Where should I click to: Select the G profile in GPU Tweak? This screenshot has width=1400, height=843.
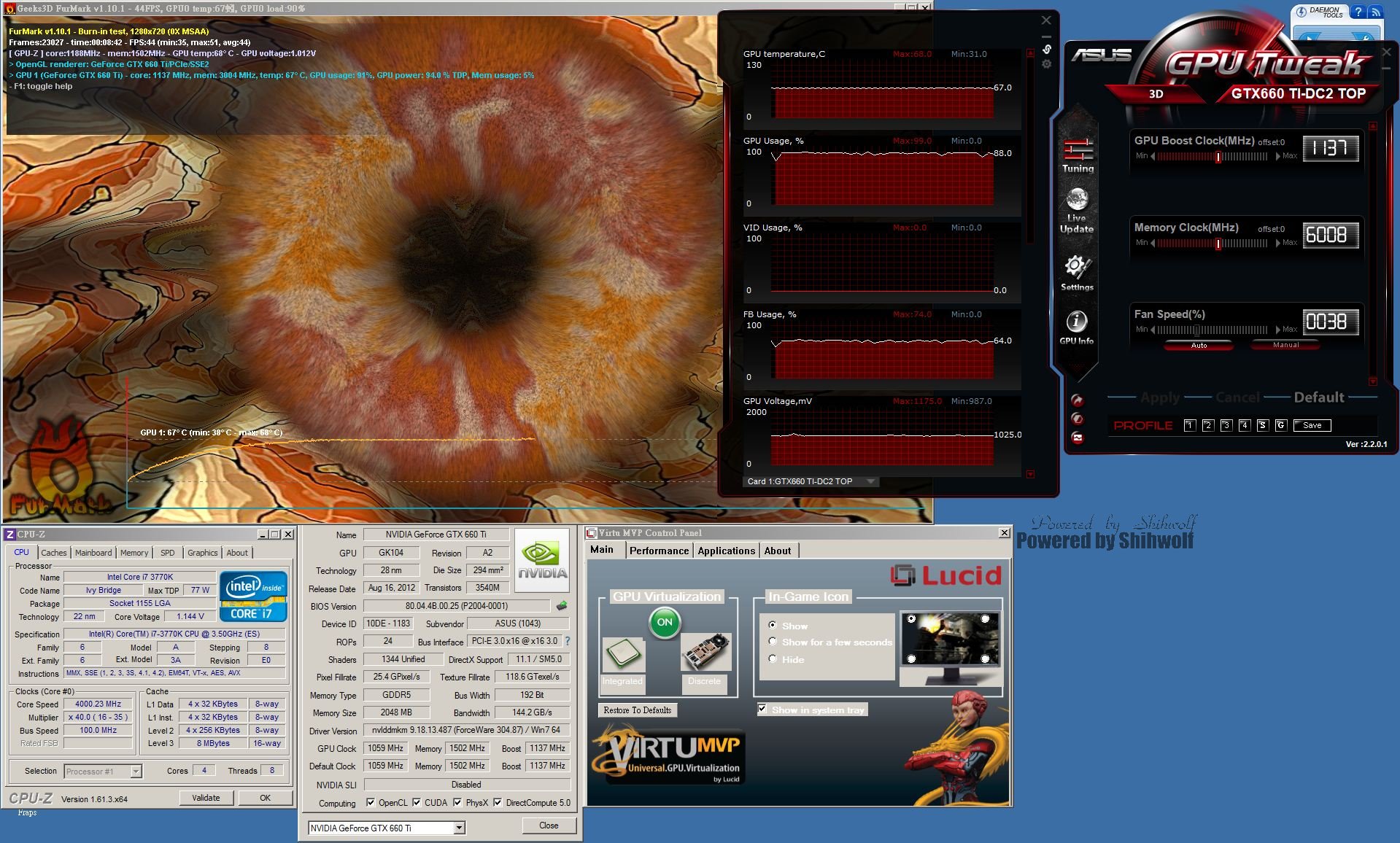tap(1281, 425)
